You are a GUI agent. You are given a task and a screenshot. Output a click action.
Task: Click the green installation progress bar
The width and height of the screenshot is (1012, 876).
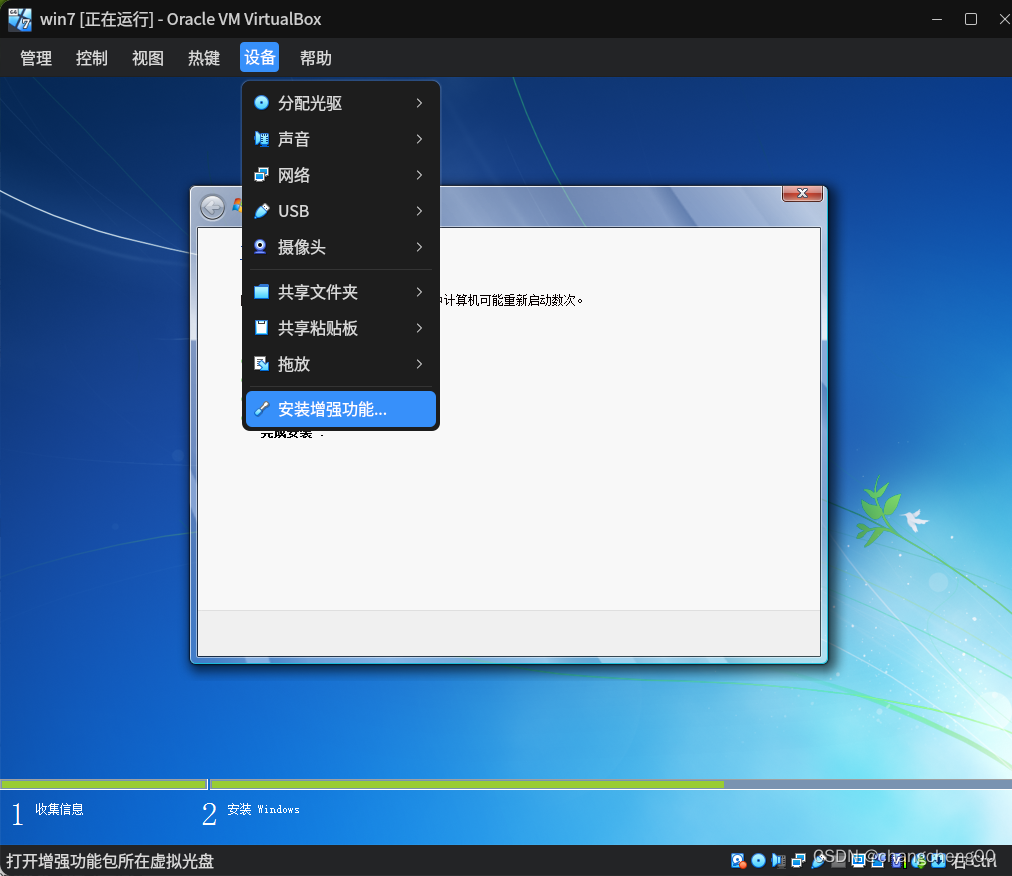467,784
